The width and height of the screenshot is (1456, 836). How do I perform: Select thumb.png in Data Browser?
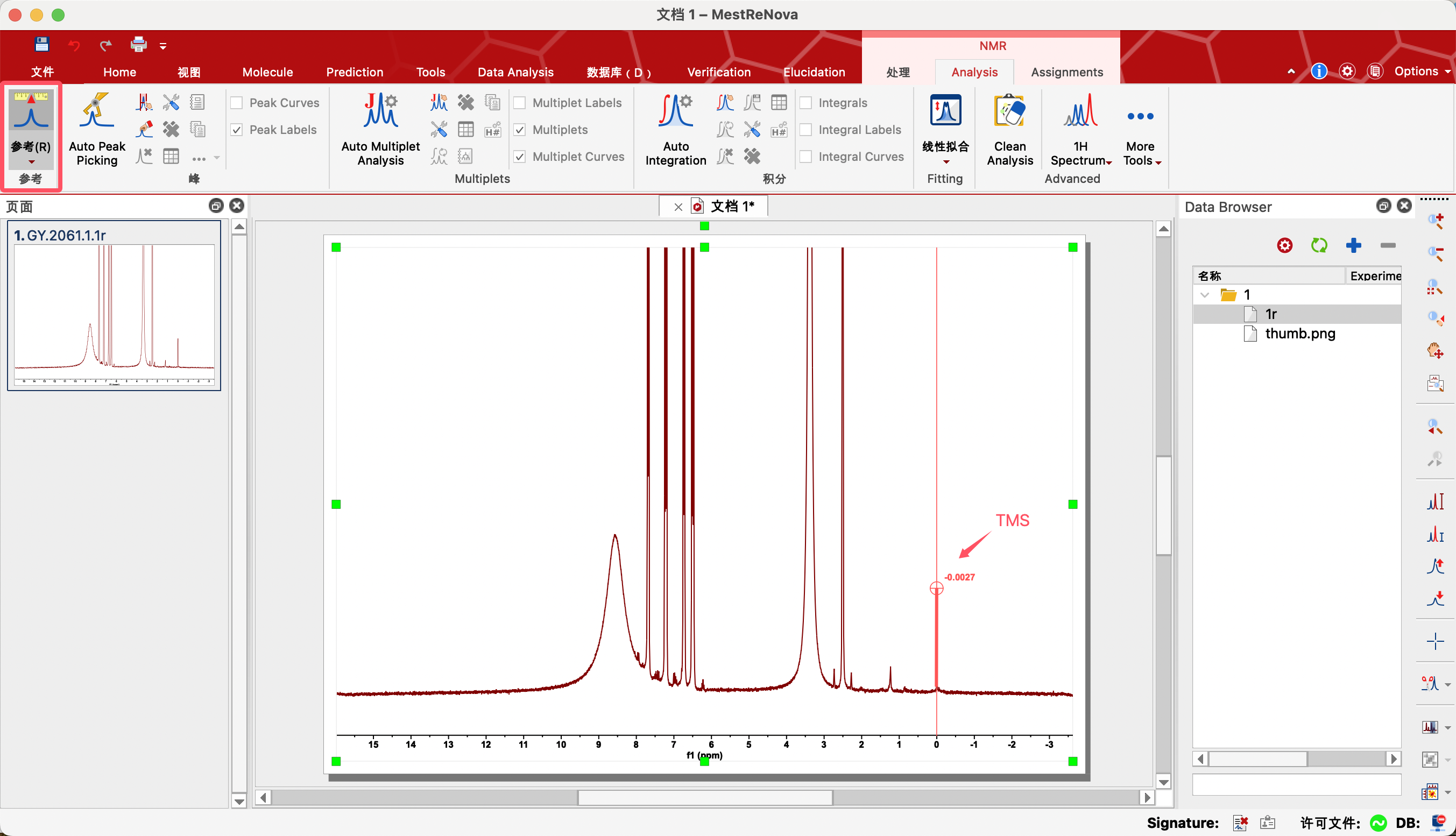tap(1299, 334)
